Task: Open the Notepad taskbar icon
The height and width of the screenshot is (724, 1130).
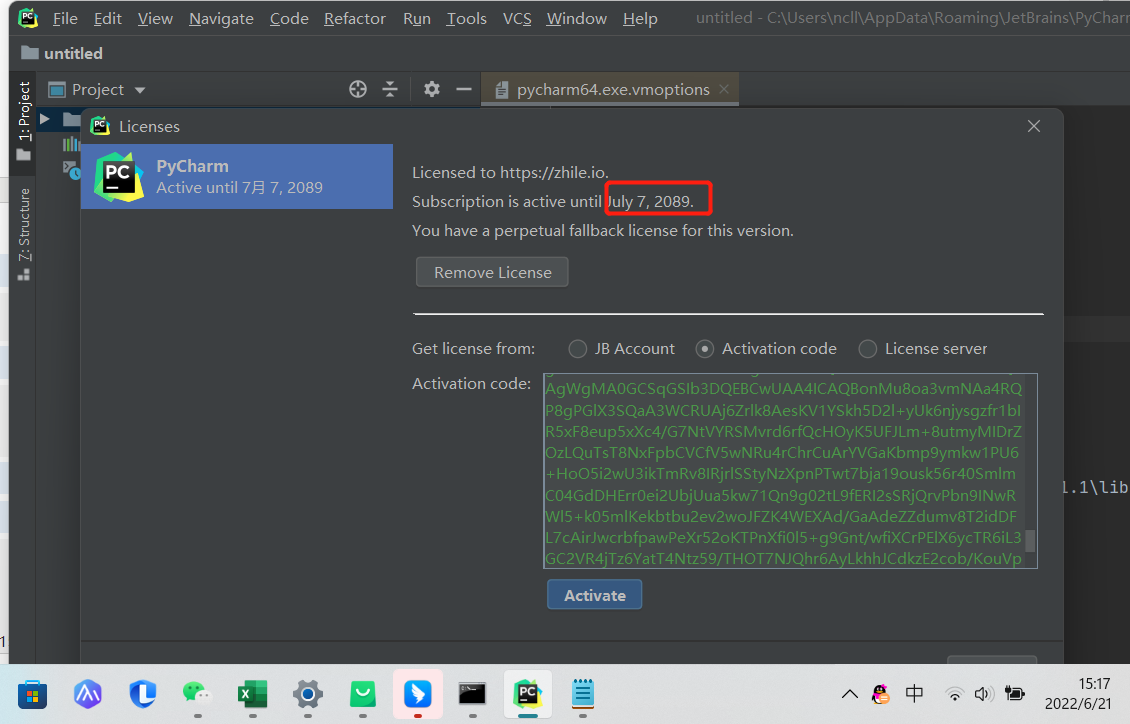Action: click(x=582, y=694)
